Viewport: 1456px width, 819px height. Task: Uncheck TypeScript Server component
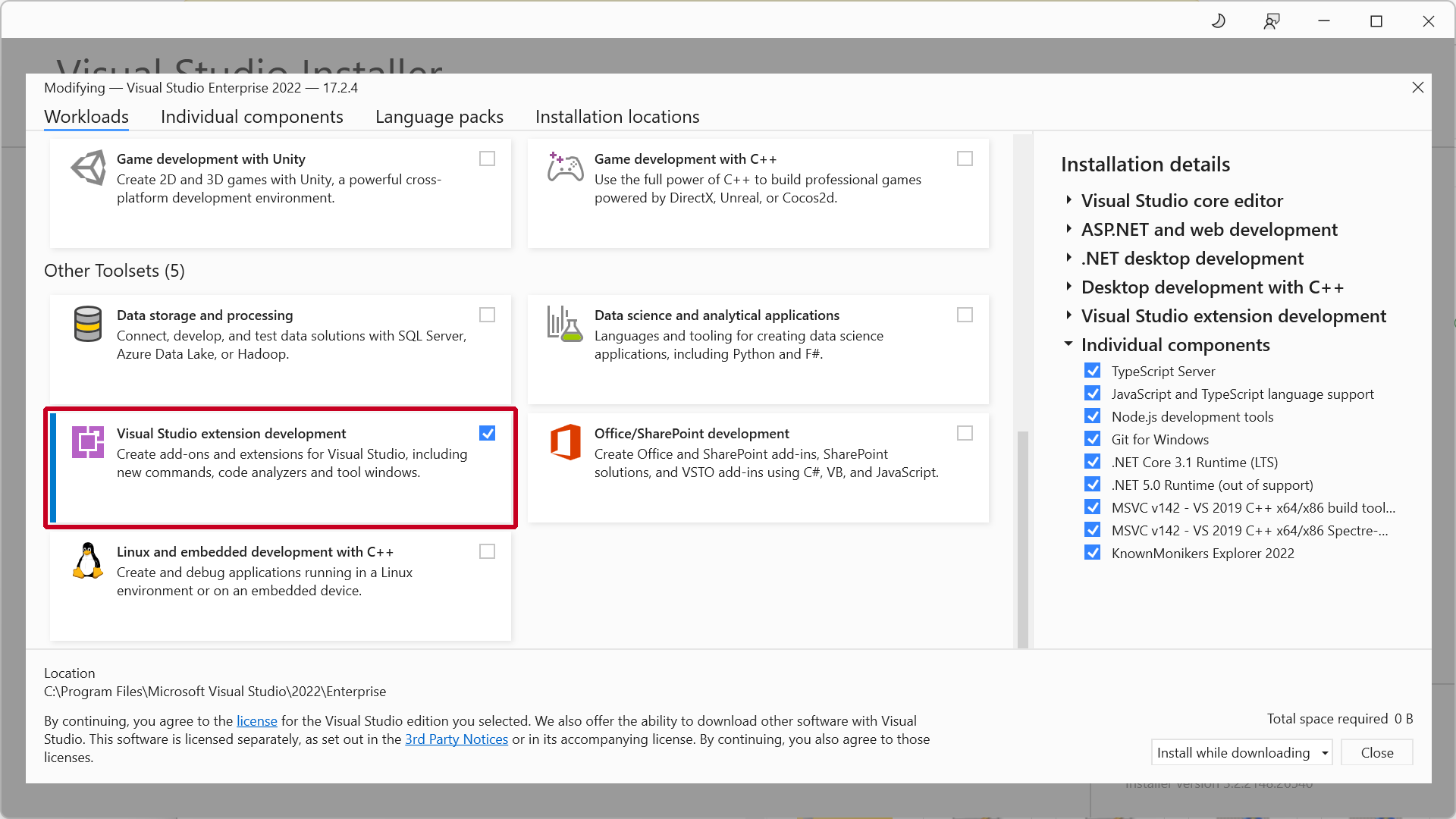[1093, 371]
